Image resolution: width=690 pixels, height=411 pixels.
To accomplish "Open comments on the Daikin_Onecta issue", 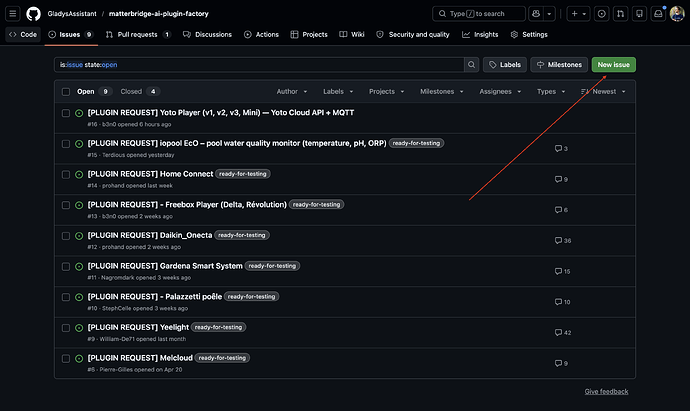I will [563, 241].
